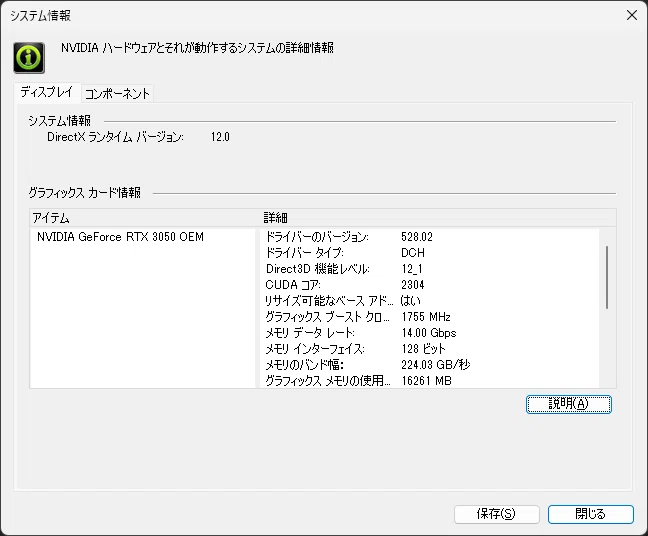This screenshot has height=536, width=648.
Task: Select NVIDIA GeForce RTX 3050 OEM item
Action: click(120, 237)
